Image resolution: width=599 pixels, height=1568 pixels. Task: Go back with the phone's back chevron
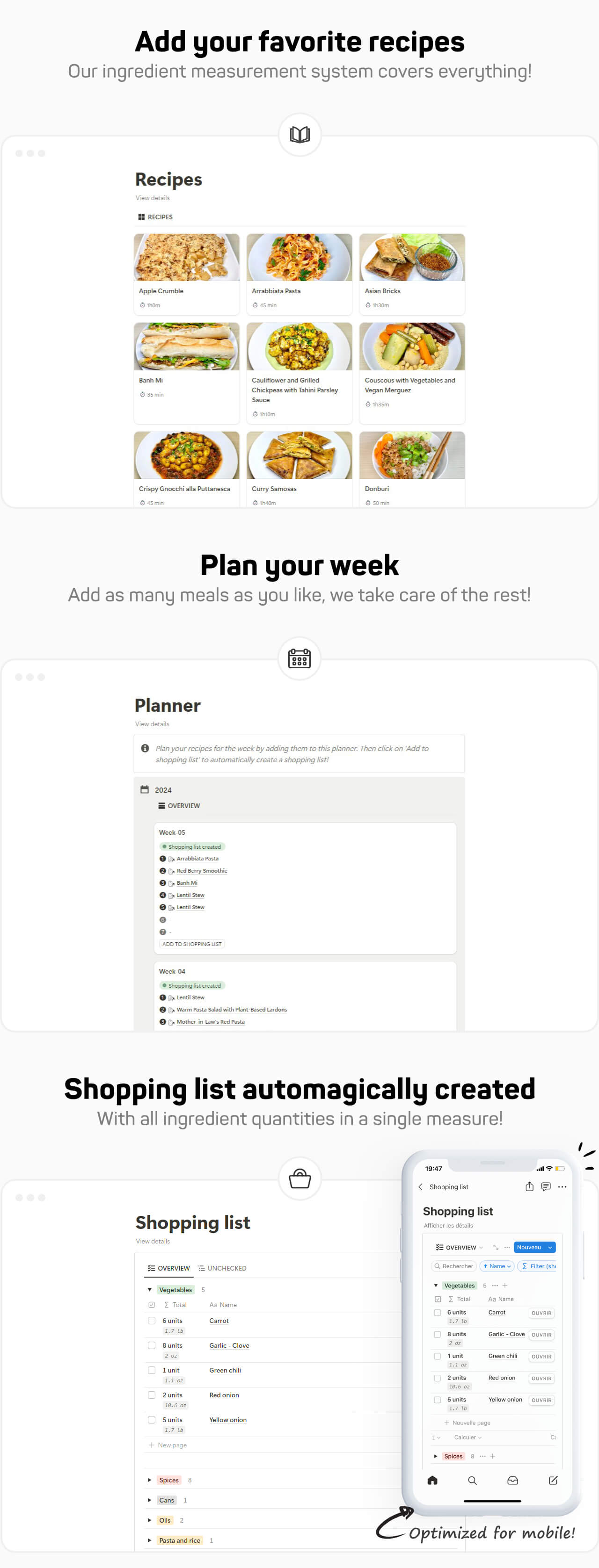click(x=420, y=1187)
